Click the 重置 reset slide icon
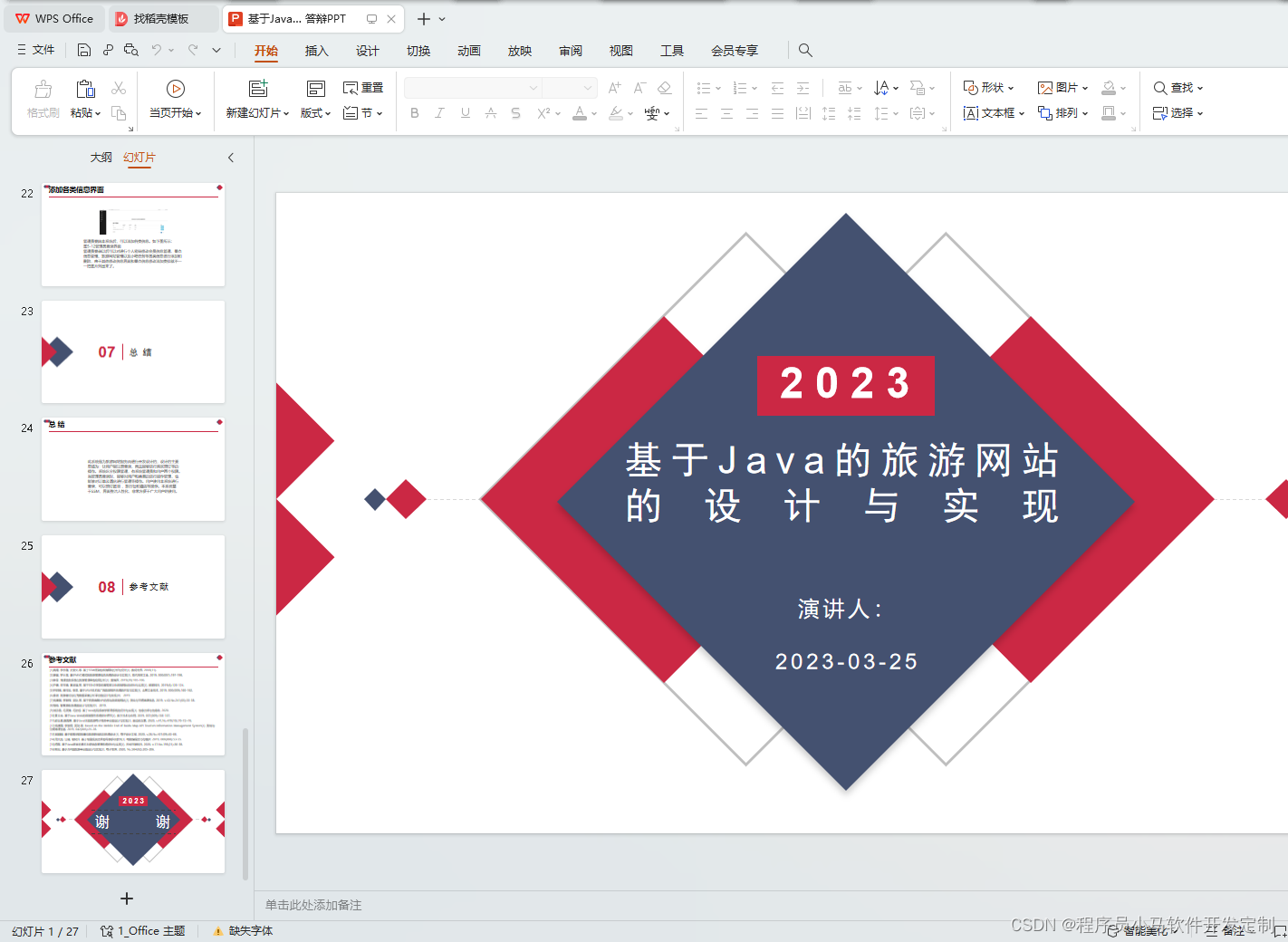1288x942 pixels. click(x=362, y=87)
